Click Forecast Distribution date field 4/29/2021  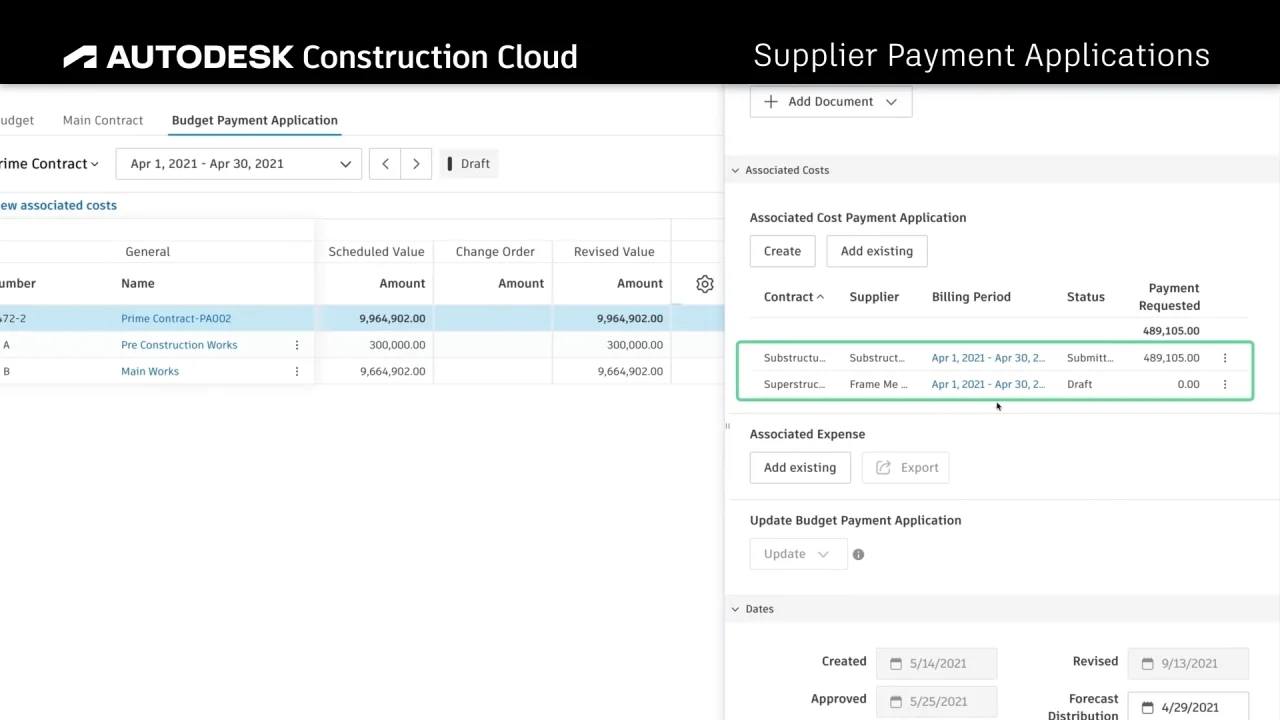pyautogui.click(x=1188, y=708)
